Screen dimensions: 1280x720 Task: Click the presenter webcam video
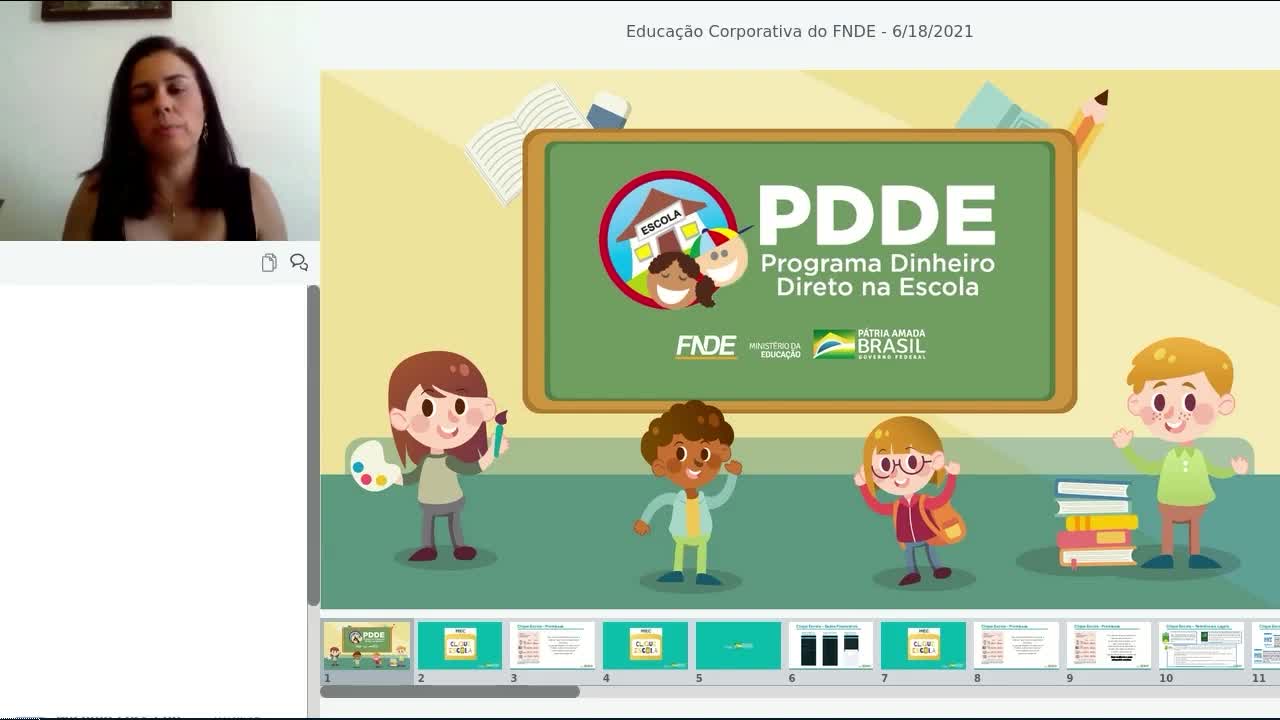pos(160,120)
